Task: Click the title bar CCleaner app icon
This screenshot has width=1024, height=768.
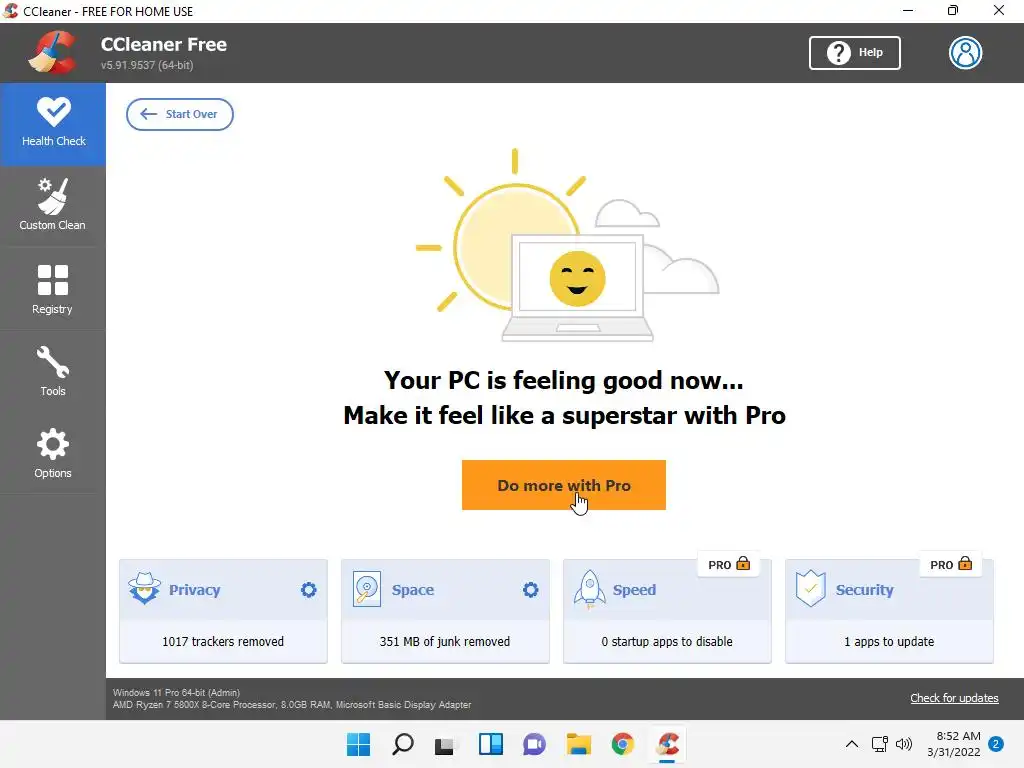Action: (10, 11)
